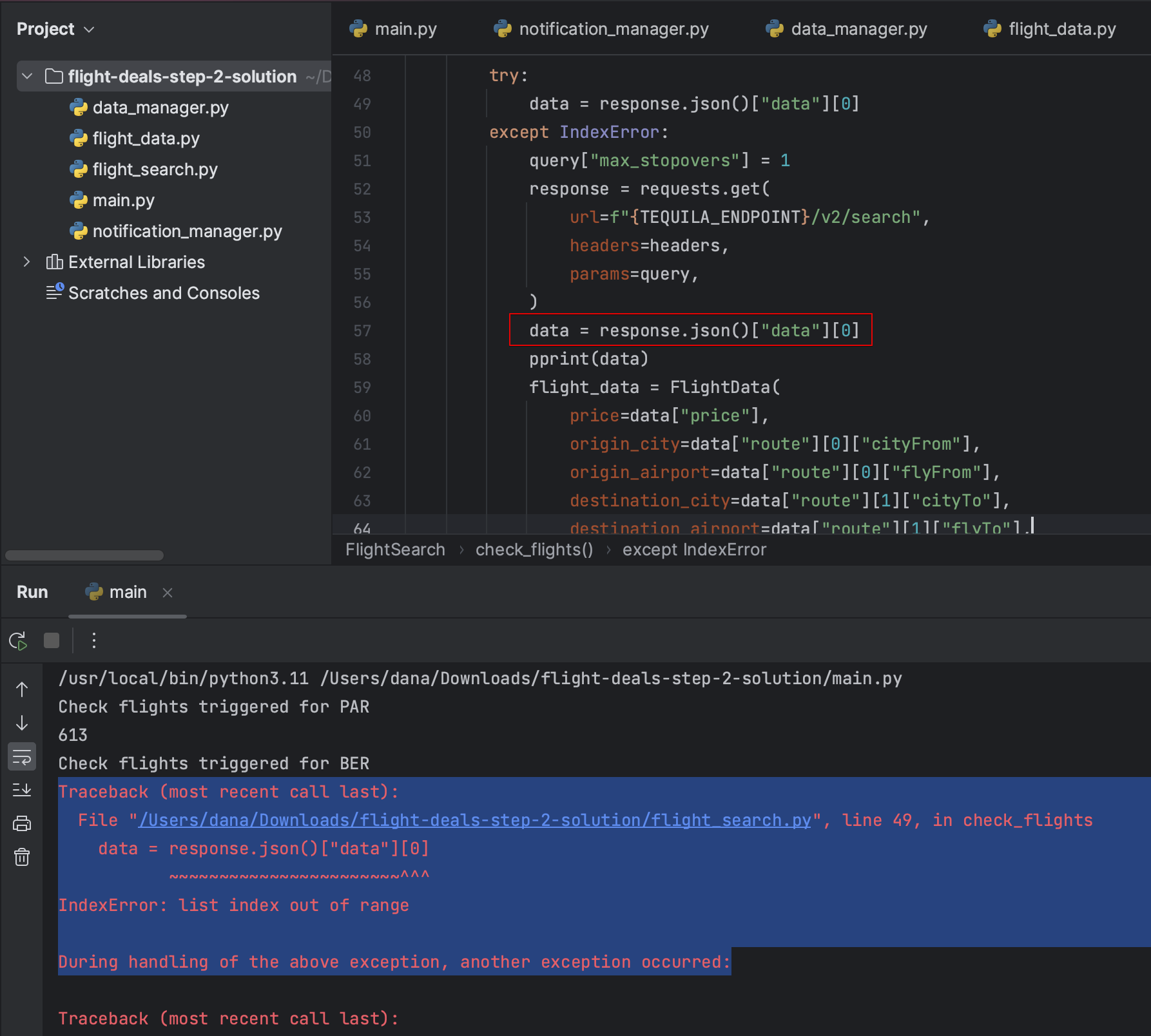Open flight_data.py in the project tree
Image resolution: width=1151 pixels, height=1036 pixels.
click(146, 139)
